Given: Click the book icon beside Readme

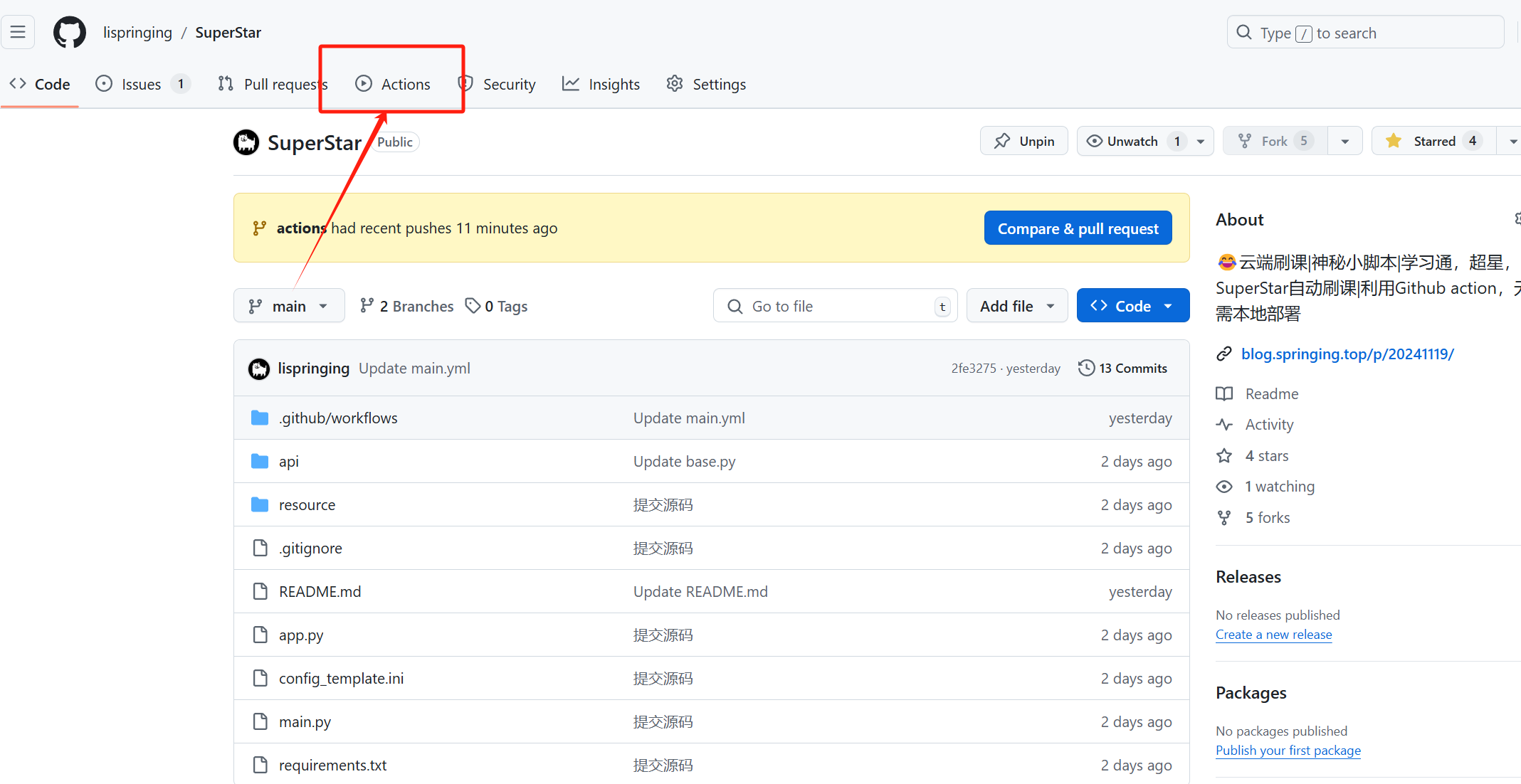Looking at the screenshot, I should pos(1224,393).
